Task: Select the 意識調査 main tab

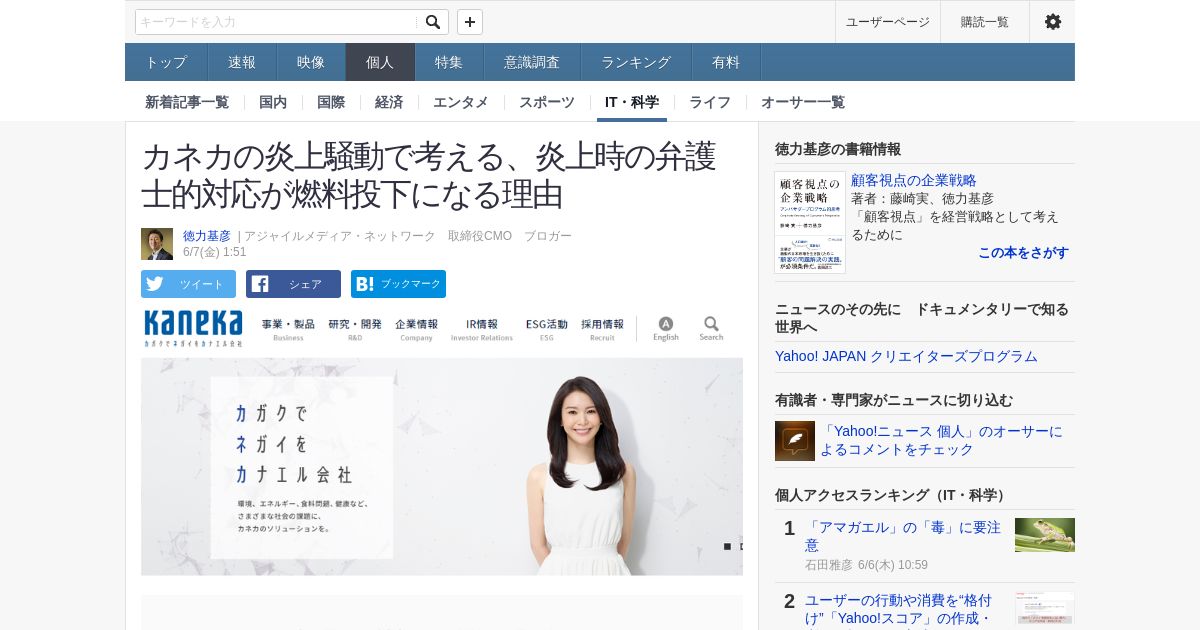Action: [532, 62]
